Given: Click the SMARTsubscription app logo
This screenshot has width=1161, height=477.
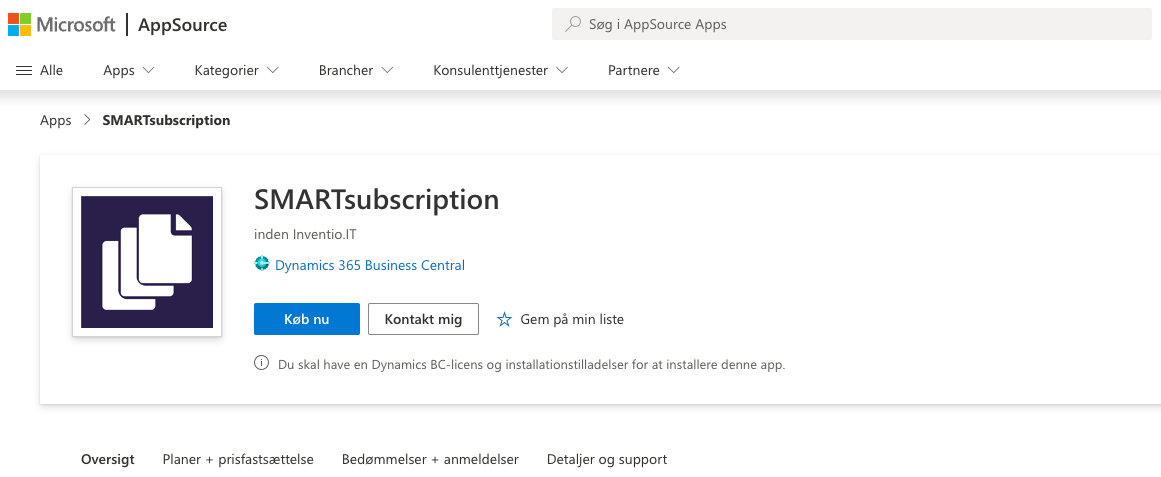Looking at the screenshot, I should point(147,262).
